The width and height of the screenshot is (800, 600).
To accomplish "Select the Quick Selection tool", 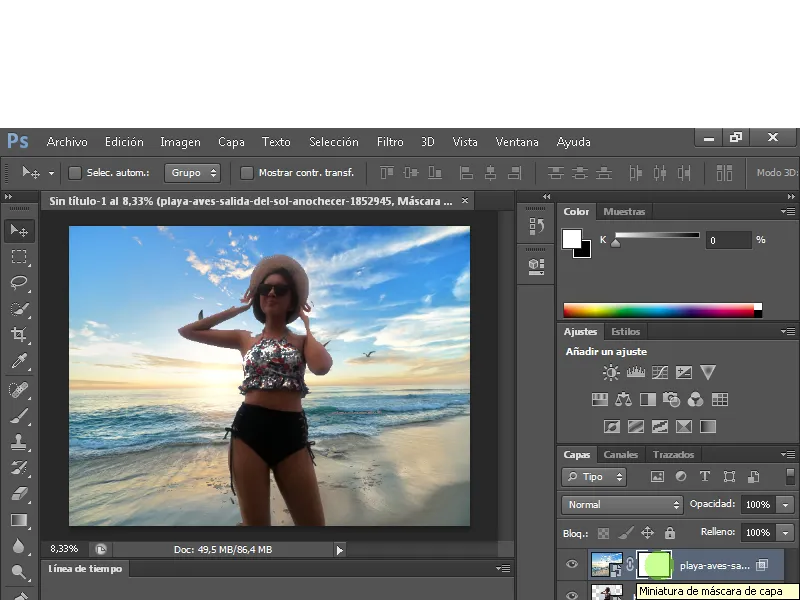I will 19,309.
